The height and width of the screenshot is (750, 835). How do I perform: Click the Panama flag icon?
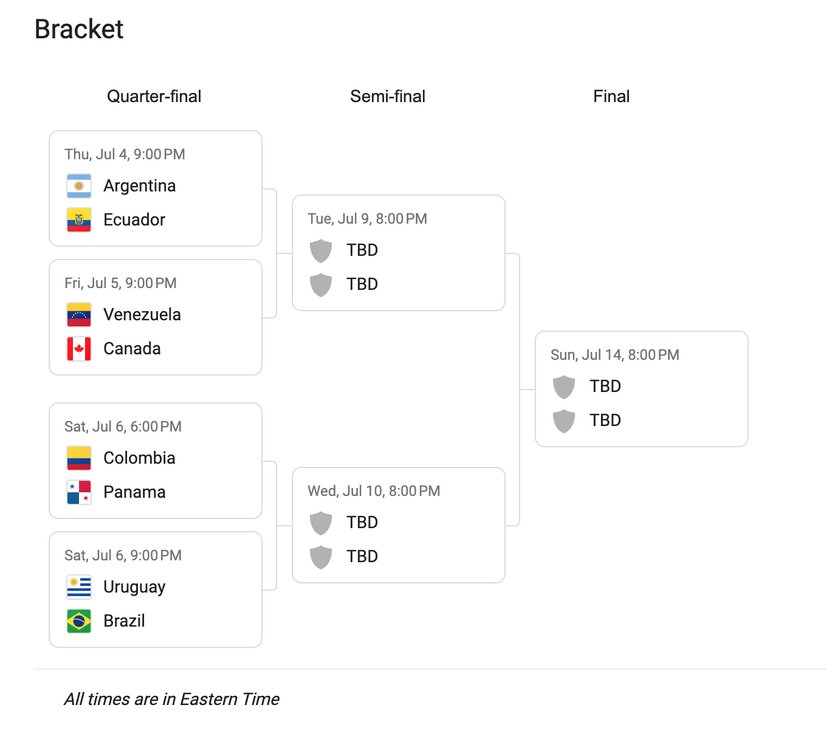79,492
